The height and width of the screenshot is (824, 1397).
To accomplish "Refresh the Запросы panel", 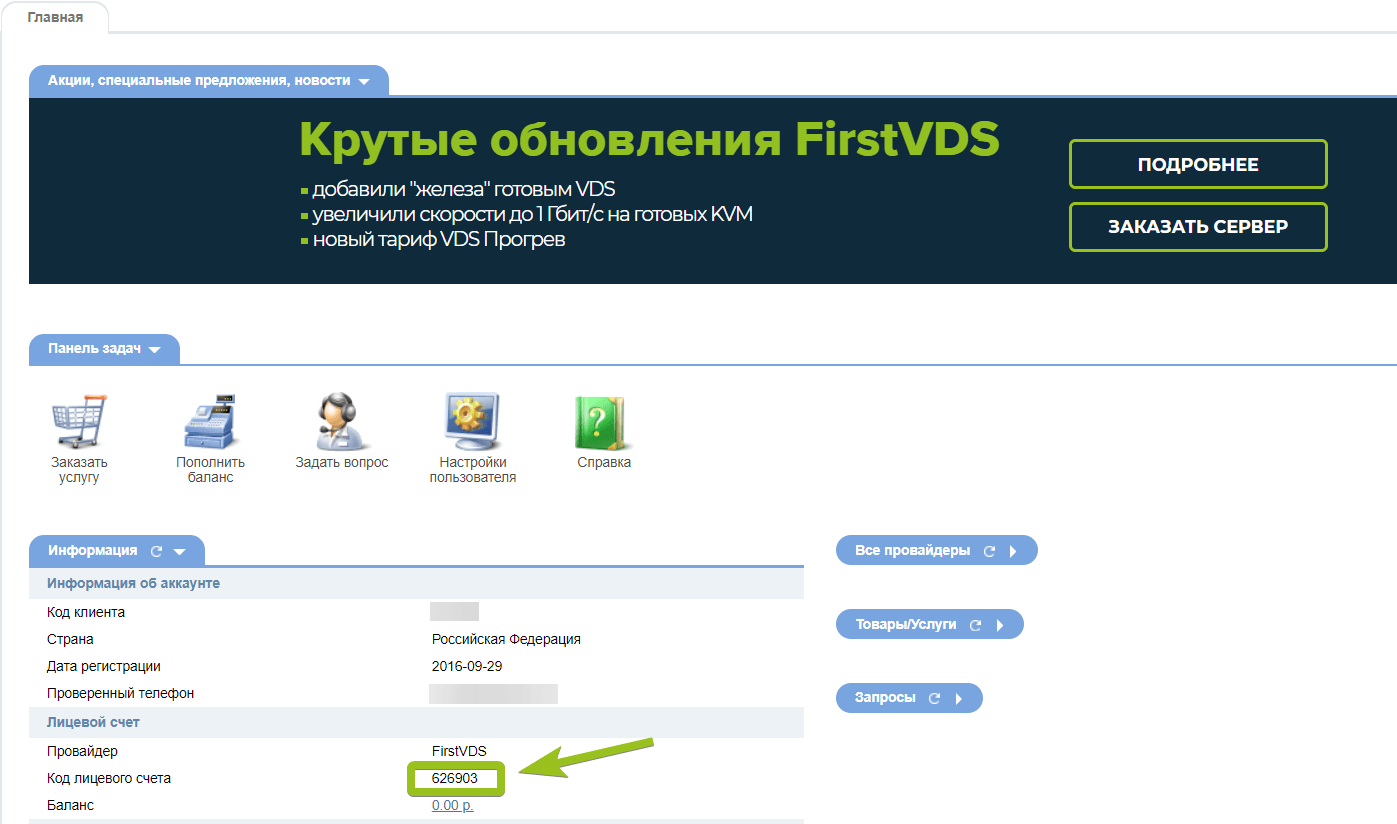I will (x=934, y=698).
